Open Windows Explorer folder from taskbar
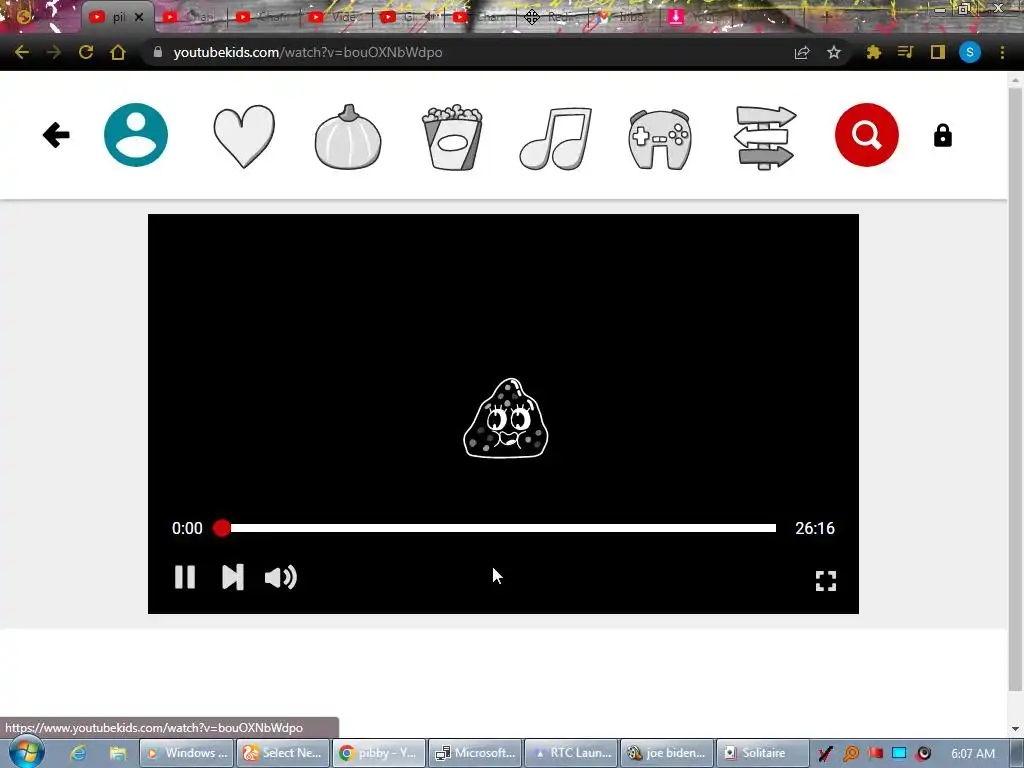Screen dimensions: 1024x768 point(118,753)
